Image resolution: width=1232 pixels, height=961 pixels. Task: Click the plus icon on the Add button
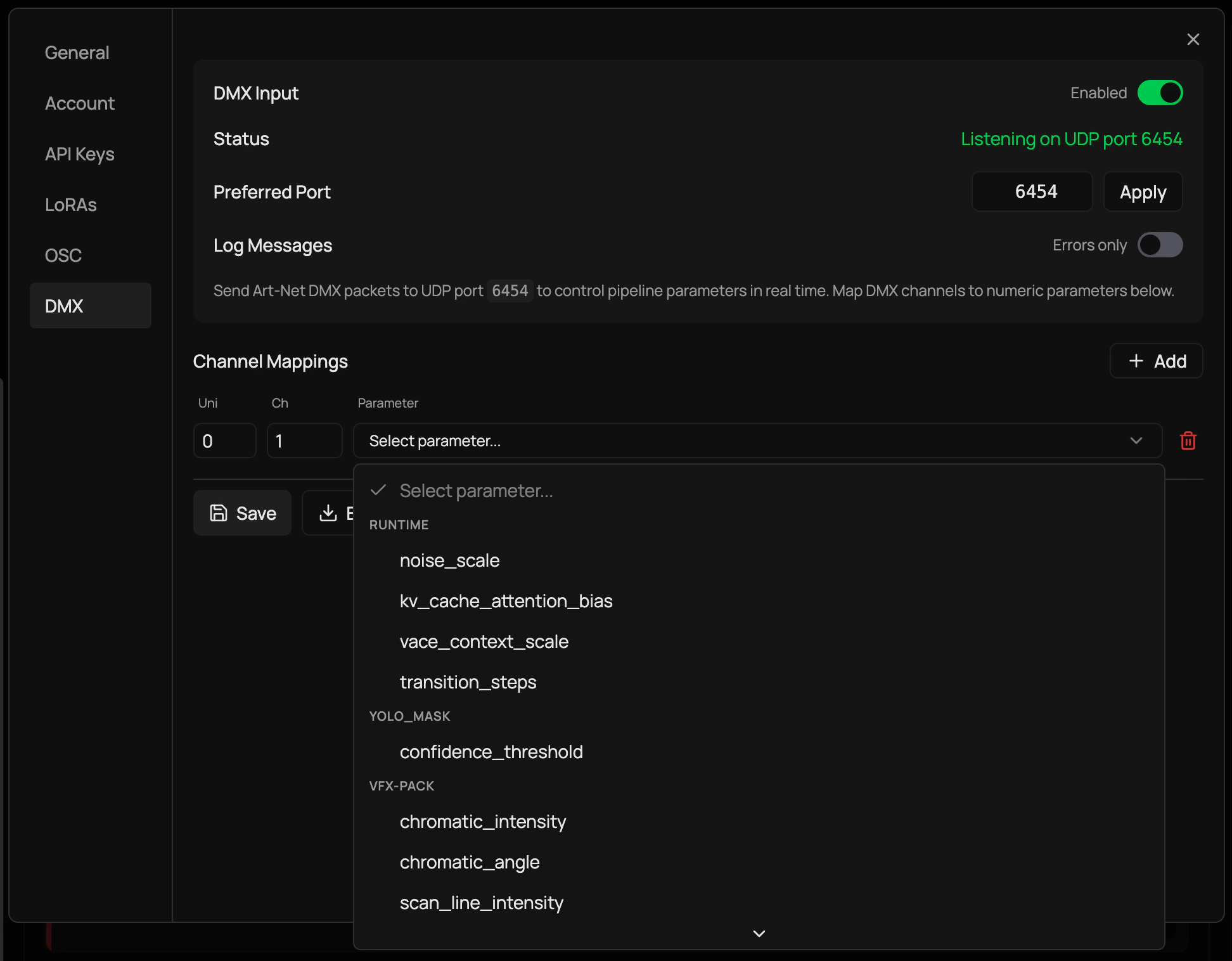coord(1135,361)
